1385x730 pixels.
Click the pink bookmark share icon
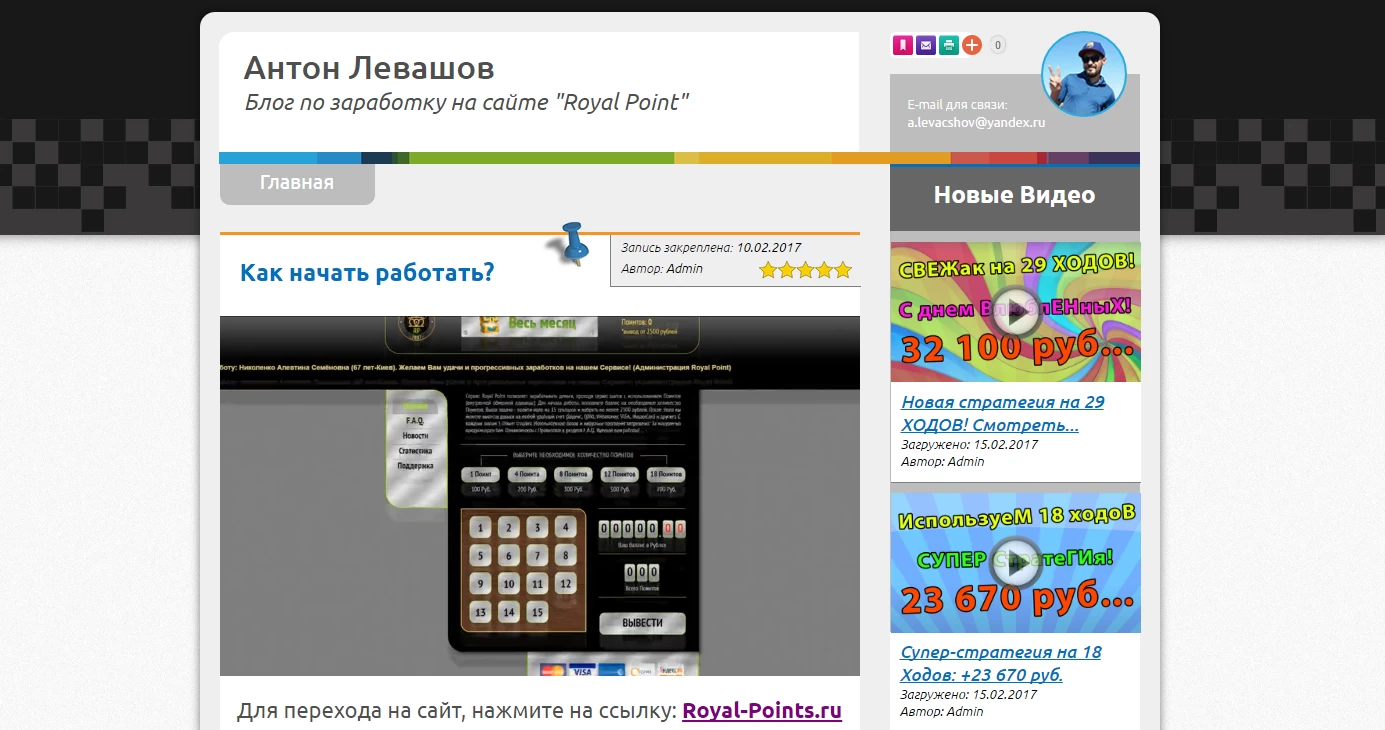tap(902, 45)
